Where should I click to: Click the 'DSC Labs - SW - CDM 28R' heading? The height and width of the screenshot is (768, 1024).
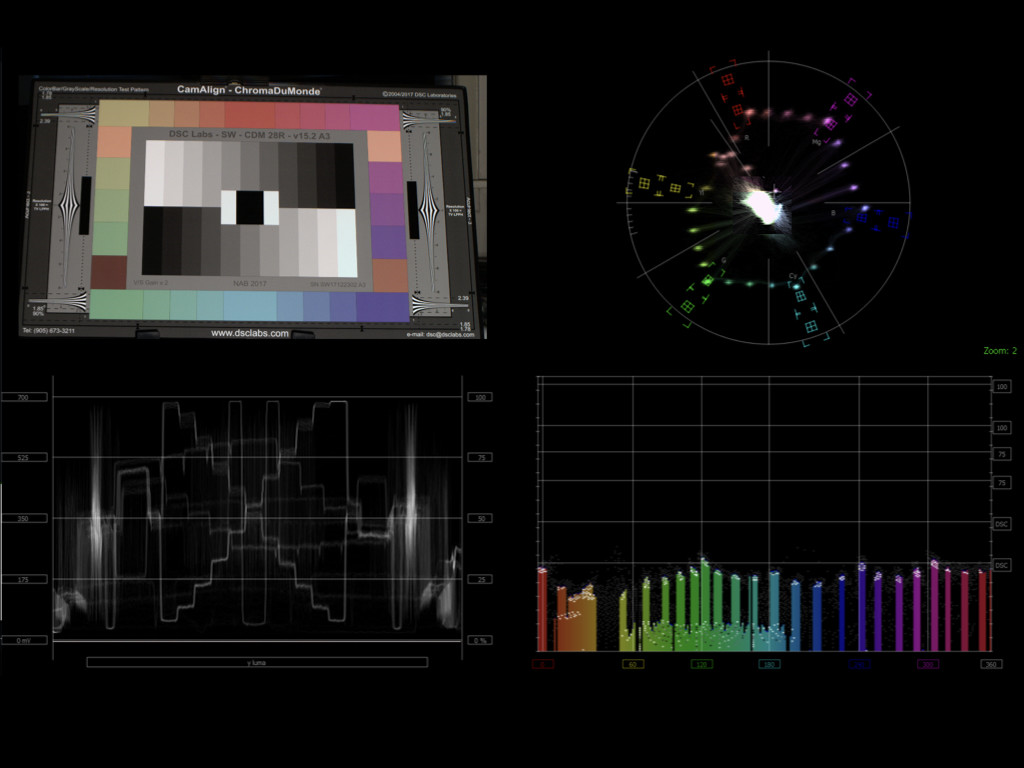point(250,135)
